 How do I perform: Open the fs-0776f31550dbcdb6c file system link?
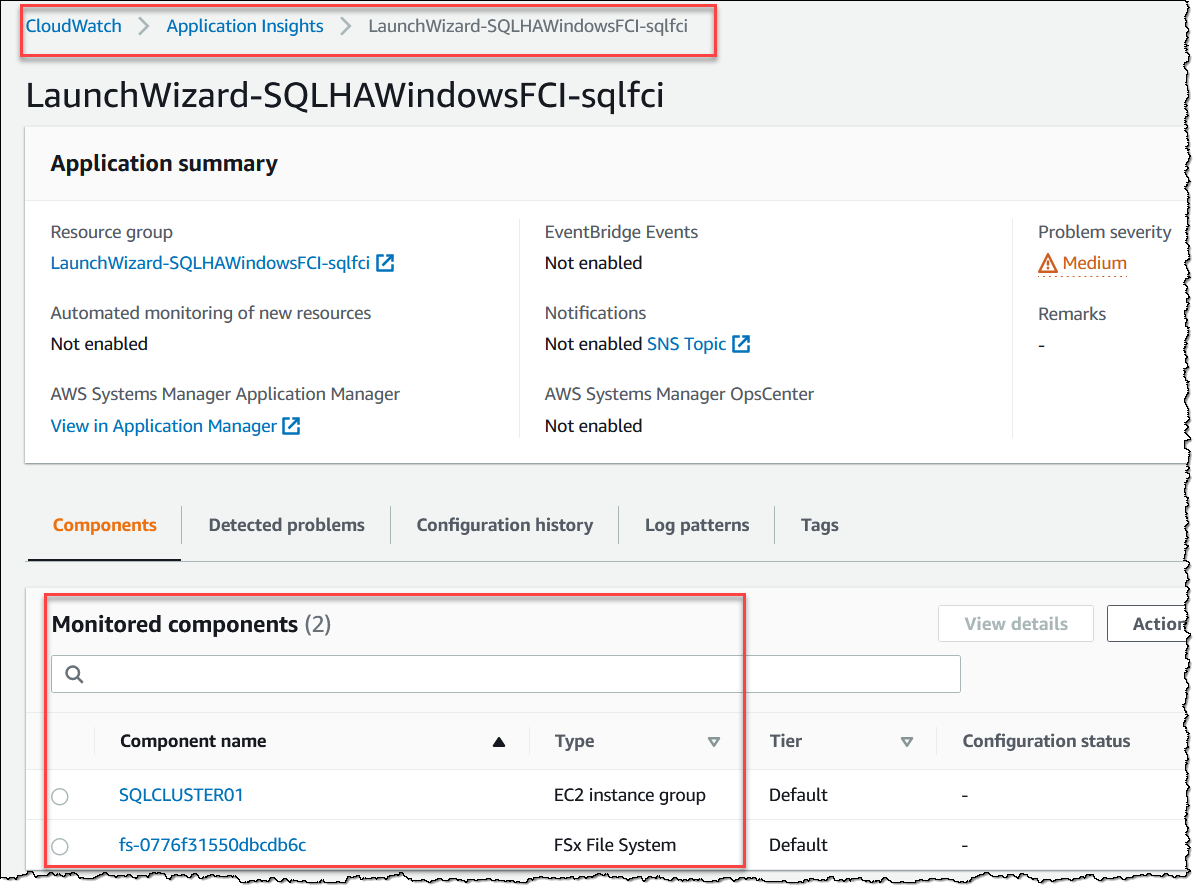212,844
